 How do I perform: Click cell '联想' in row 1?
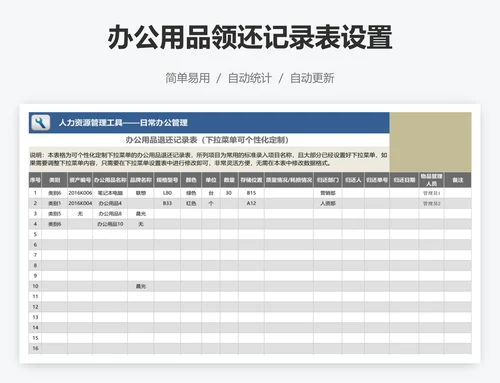(141, 193)
